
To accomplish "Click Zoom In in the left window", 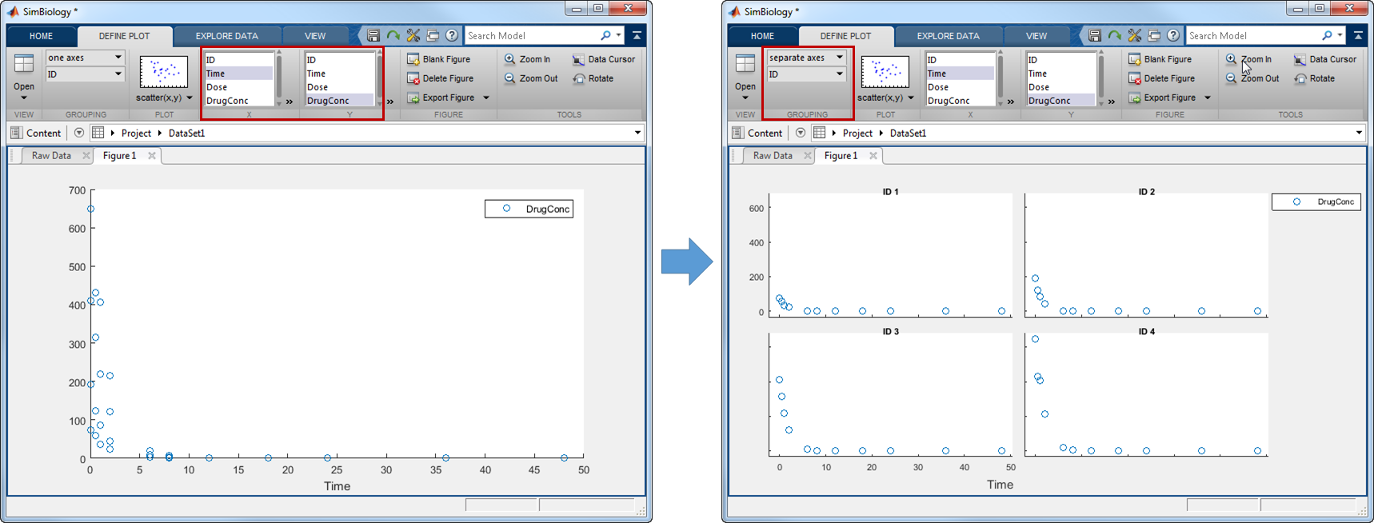I will point(527,59).
